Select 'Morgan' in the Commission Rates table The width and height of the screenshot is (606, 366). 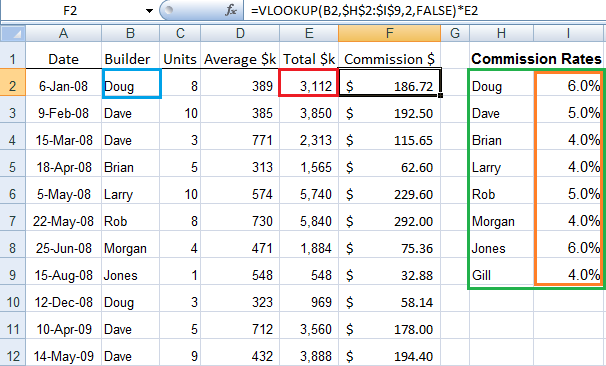(502, 218)
